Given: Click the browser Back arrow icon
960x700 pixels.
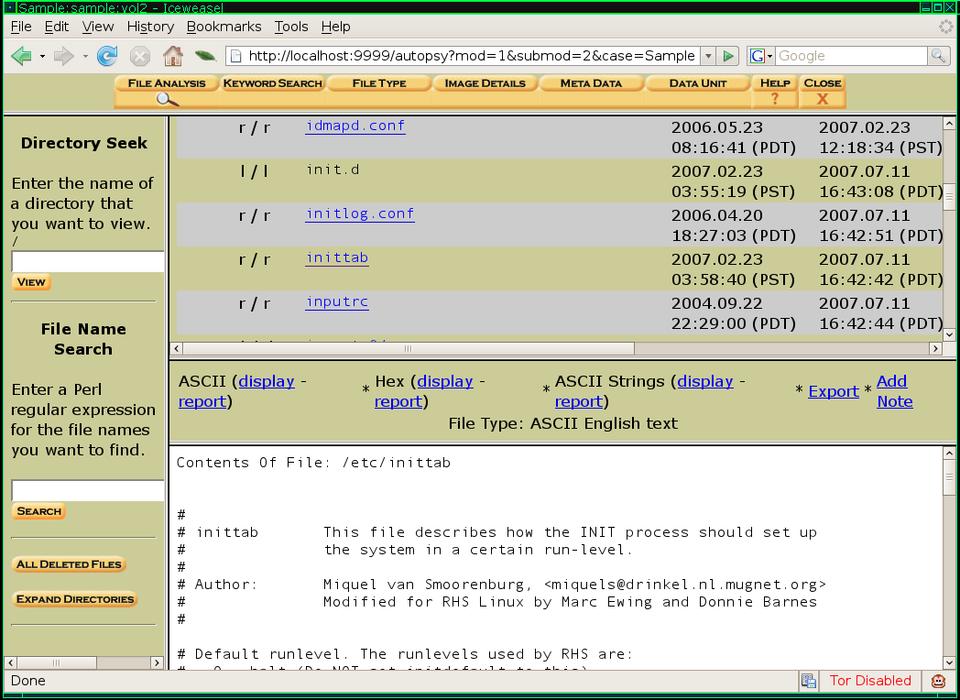Looking at the screenshot, I should (21, 56).
